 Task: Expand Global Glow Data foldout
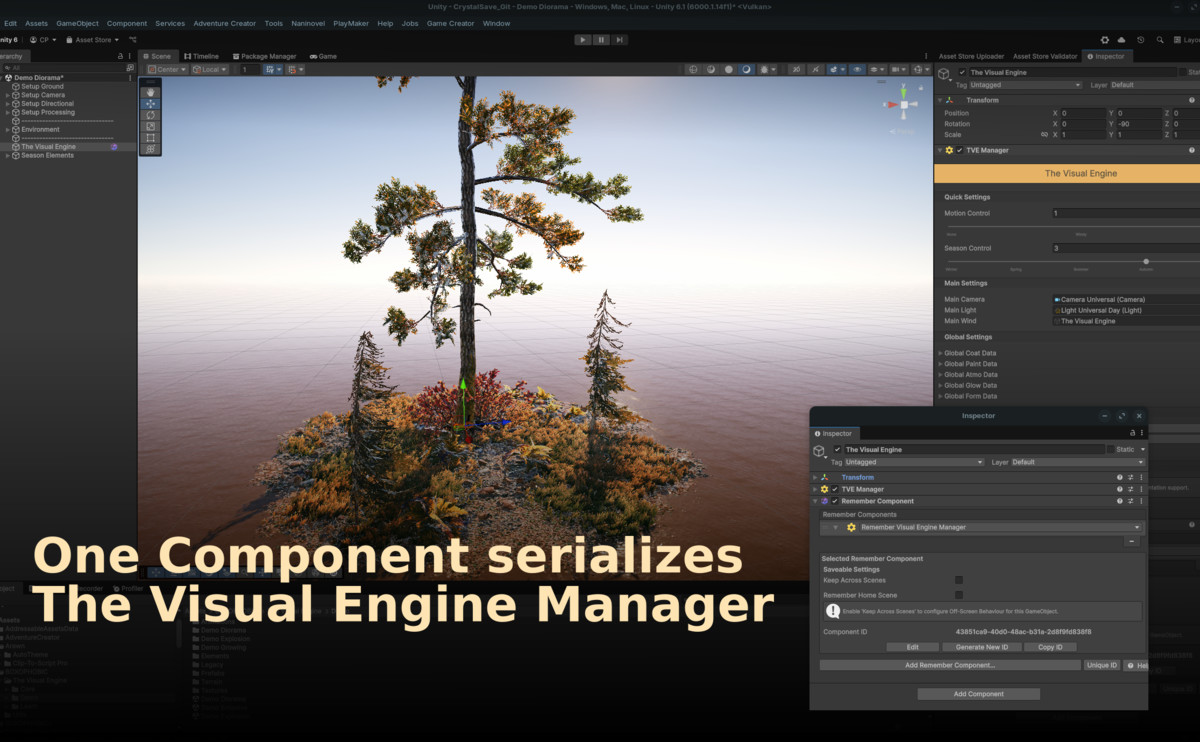(x=939, y=385)
